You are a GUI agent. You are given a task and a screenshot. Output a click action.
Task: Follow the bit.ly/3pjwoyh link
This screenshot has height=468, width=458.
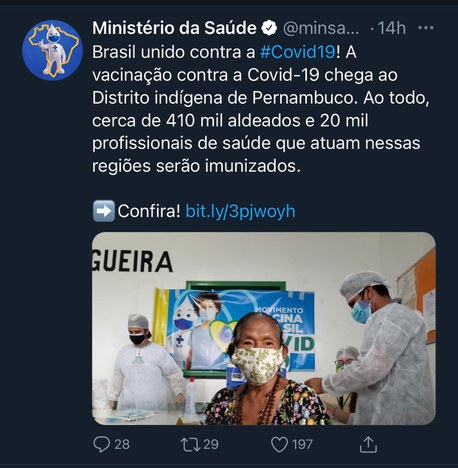coord(240,211)
